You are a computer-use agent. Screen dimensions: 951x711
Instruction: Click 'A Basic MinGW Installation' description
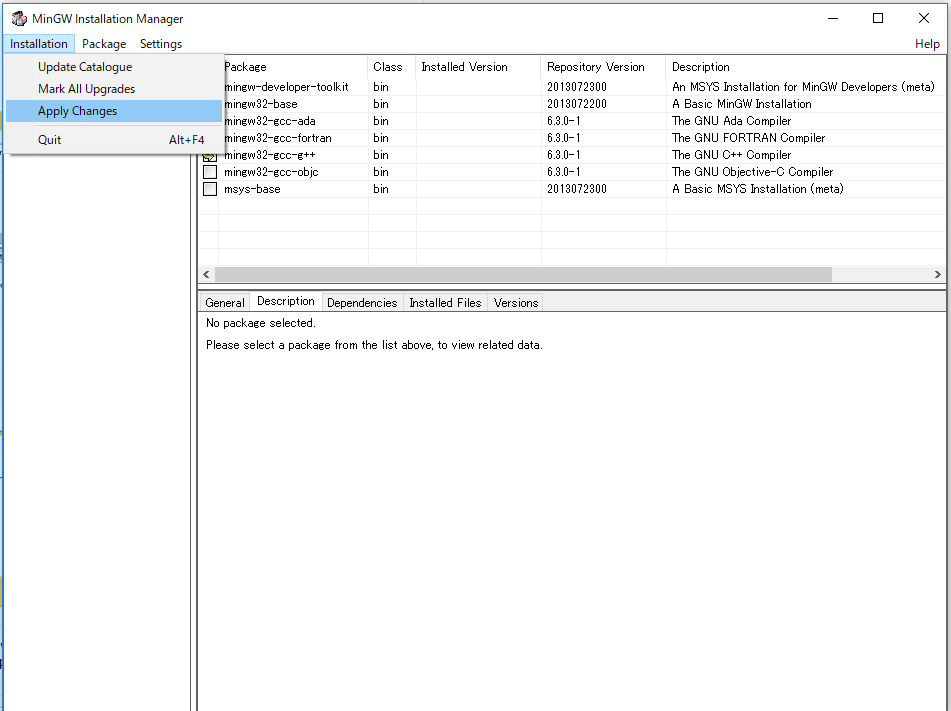coord(742,104)
